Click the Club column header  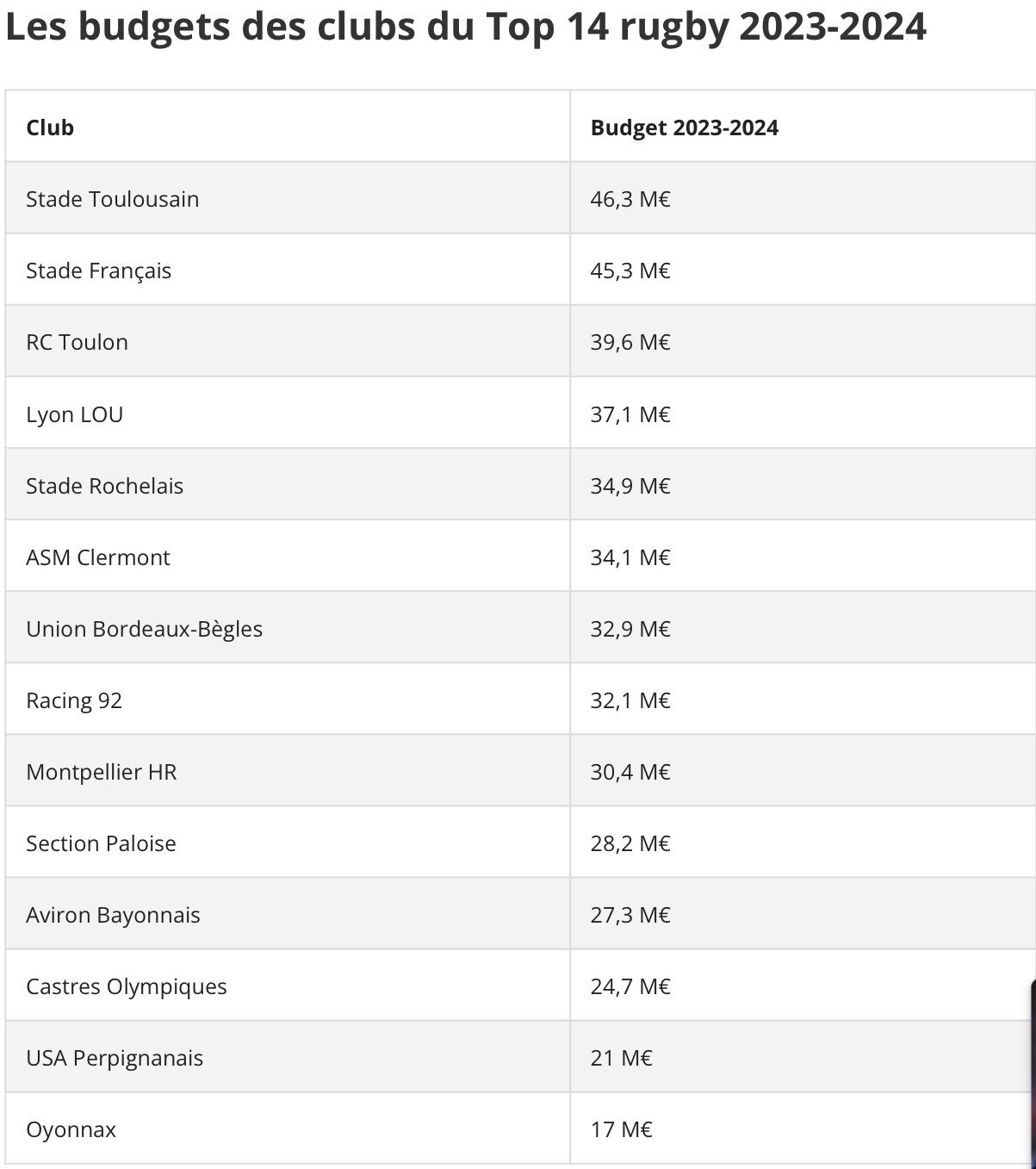tap(50, 127)
